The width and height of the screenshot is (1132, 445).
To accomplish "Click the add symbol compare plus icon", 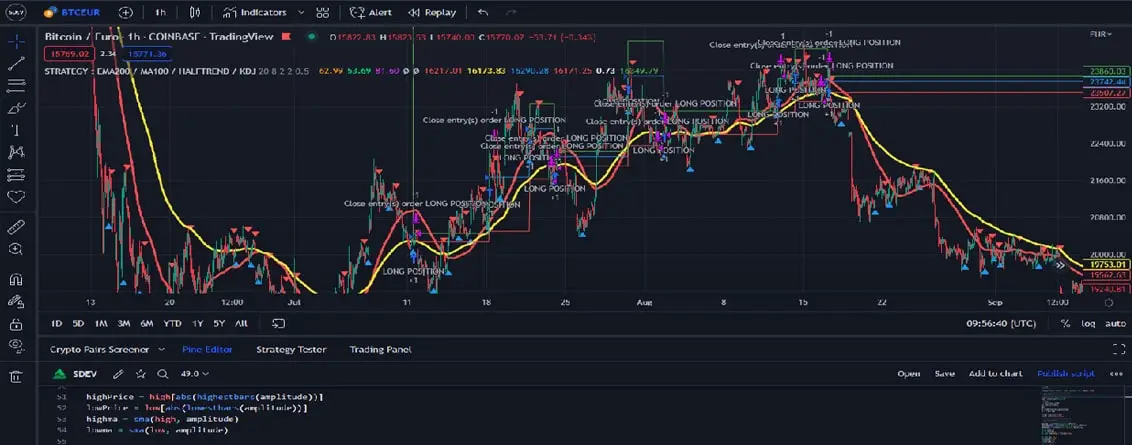I will click(125, 13).
